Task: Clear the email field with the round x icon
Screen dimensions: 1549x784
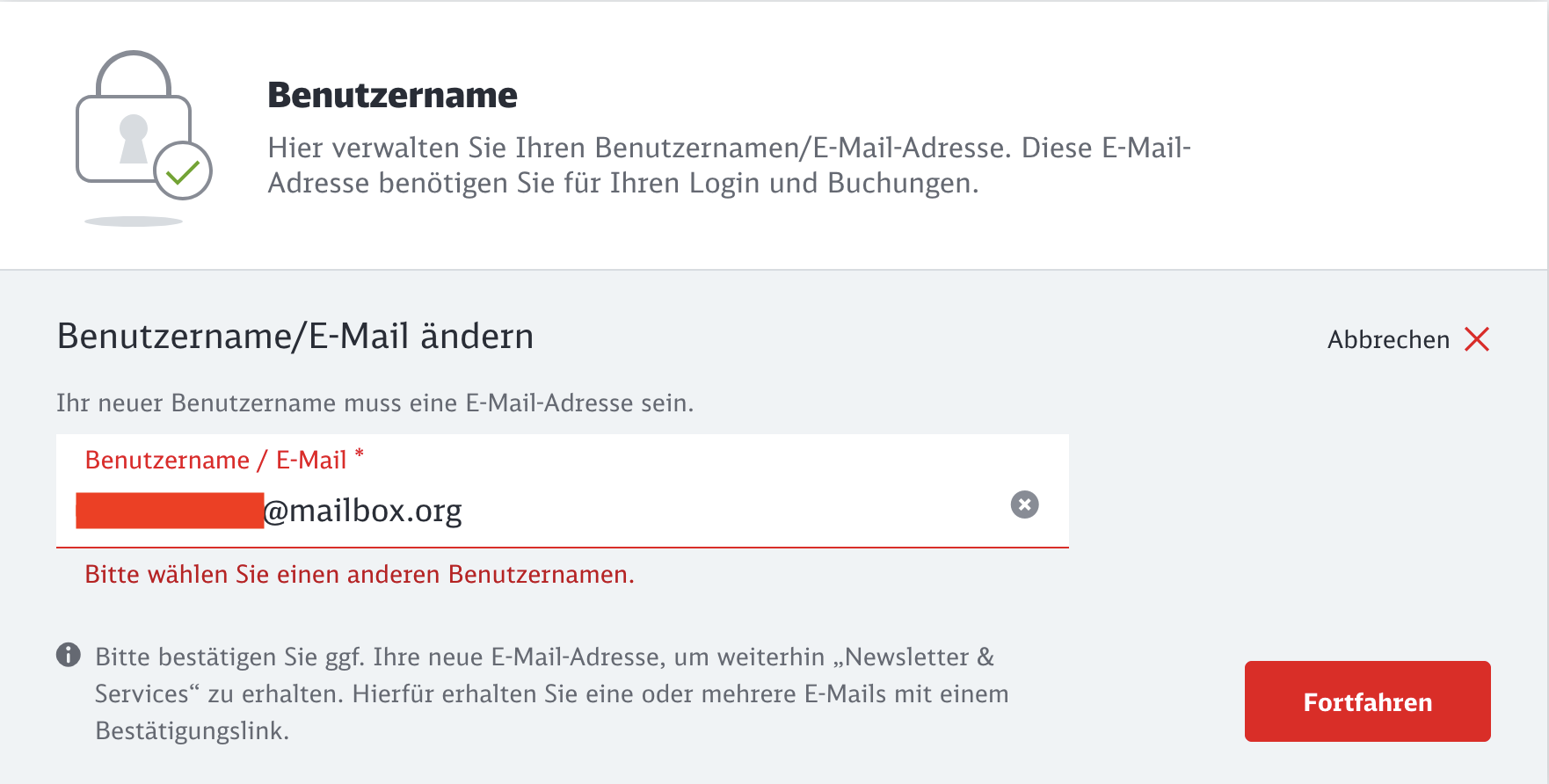Action: [x=1024, y=505]
